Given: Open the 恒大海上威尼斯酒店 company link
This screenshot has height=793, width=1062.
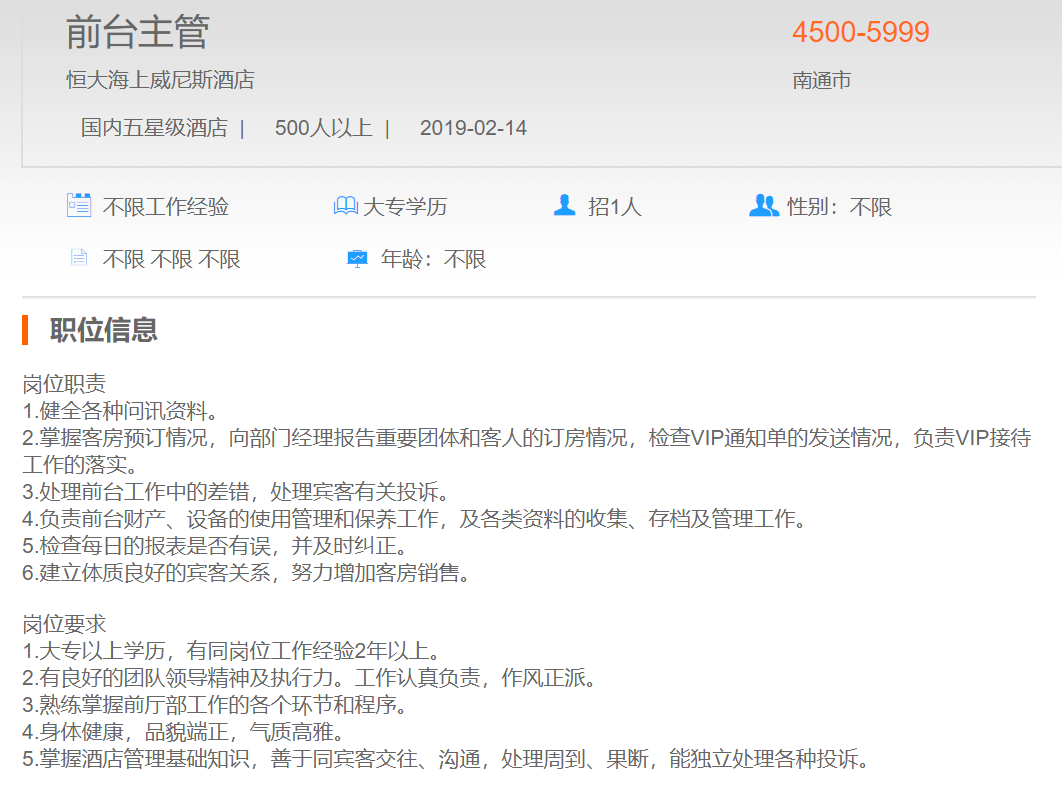Looking at the screenshot, I should pos(160,80).
